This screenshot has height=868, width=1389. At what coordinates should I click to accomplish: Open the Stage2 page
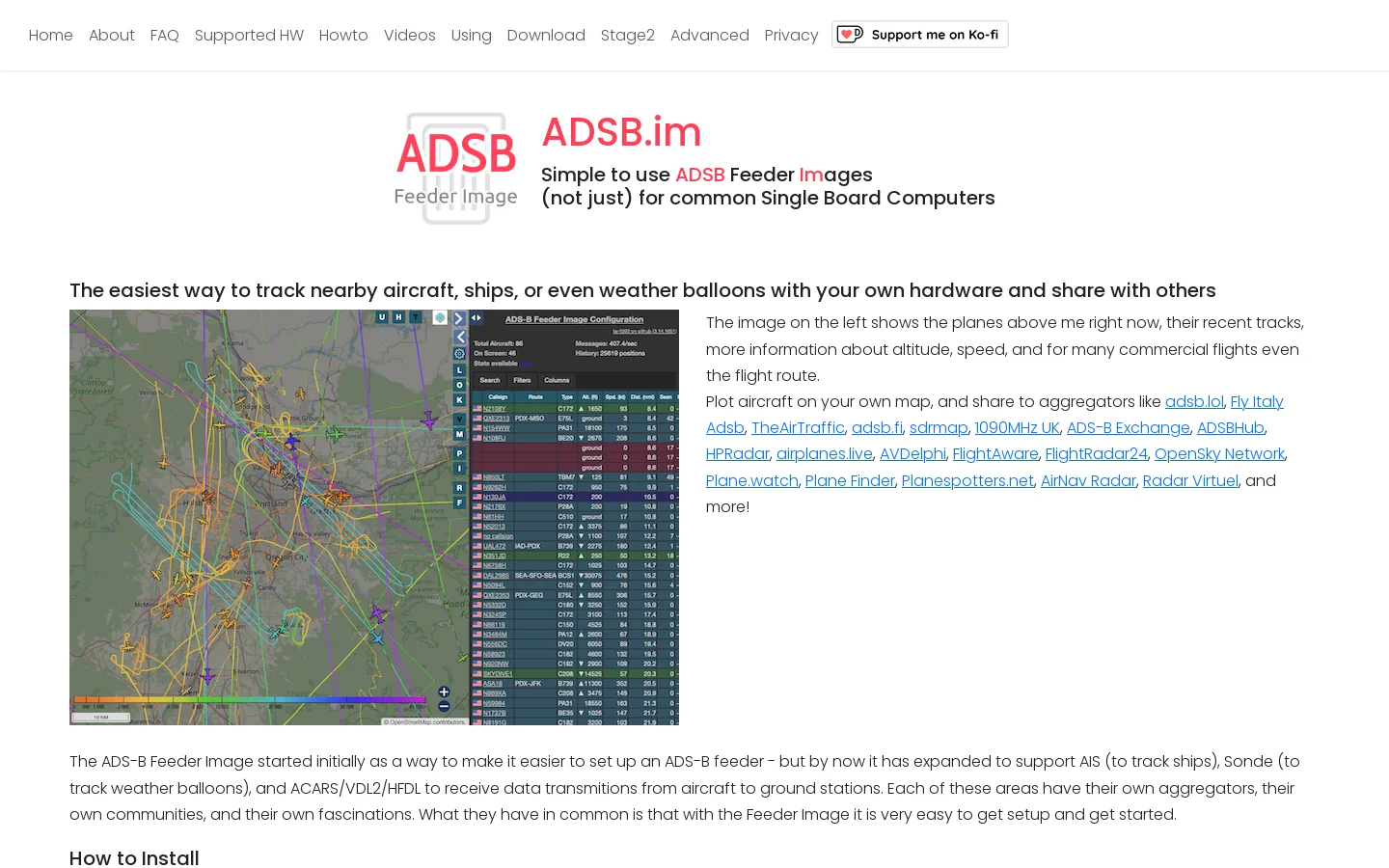pos(628,35)
